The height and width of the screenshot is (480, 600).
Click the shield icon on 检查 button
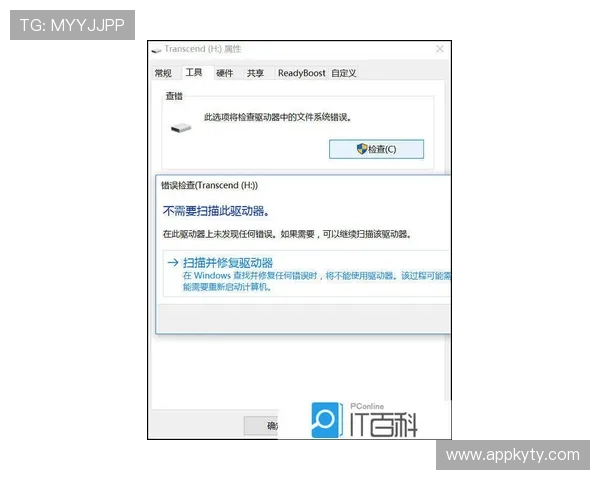click(x=362, y=149)
